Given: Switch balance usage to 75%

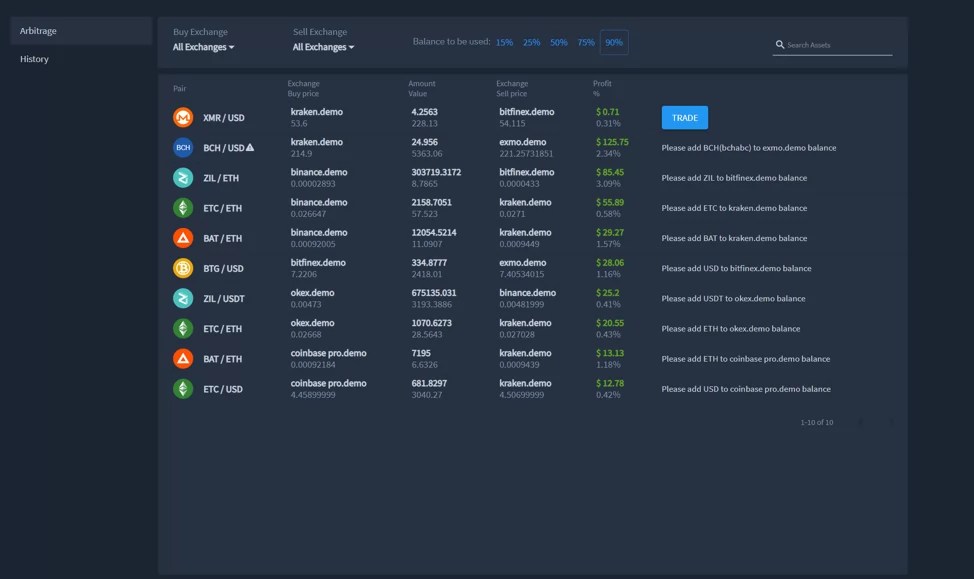Looking at the screenshot, I should pyautogui.click(x=587, y=42).
